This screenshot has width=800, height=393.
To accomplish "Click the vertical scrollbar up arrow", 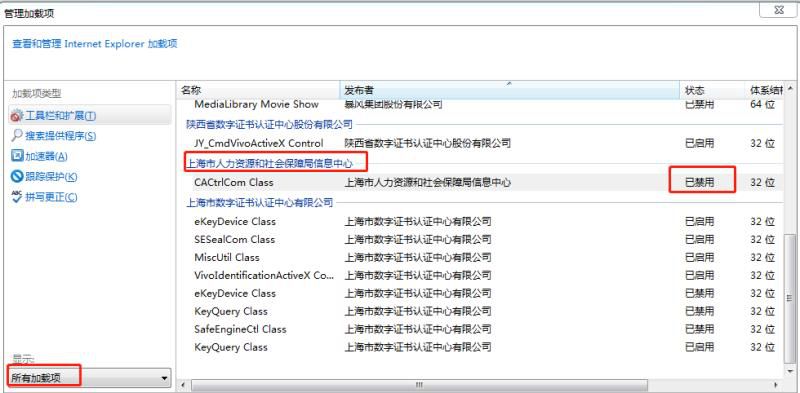I will (790, 88).
